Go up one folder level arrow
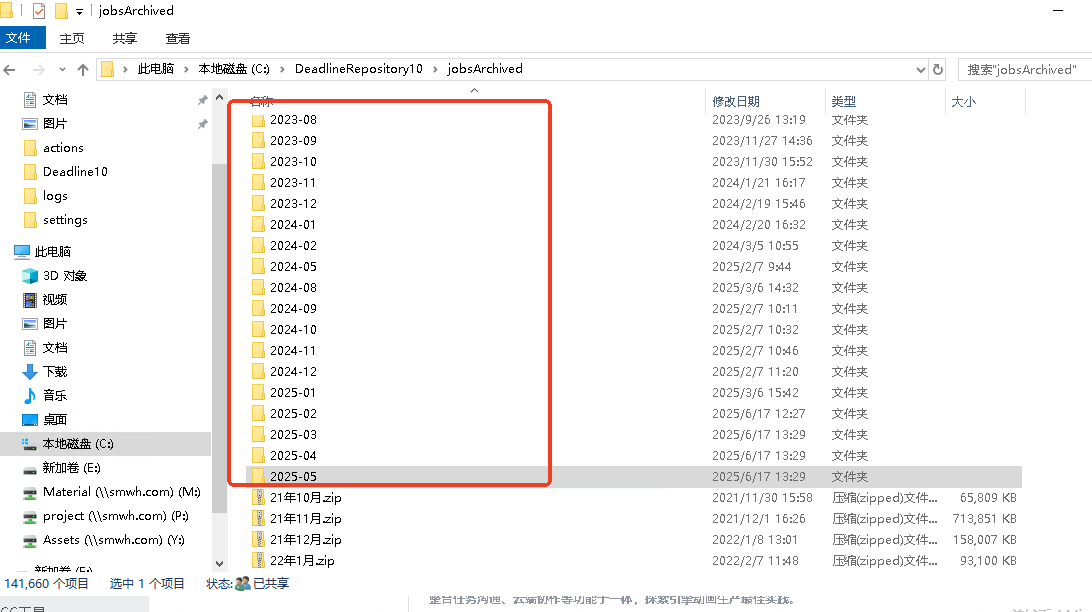This screenshot has width=1092, height=612. (x=83, y=70)
